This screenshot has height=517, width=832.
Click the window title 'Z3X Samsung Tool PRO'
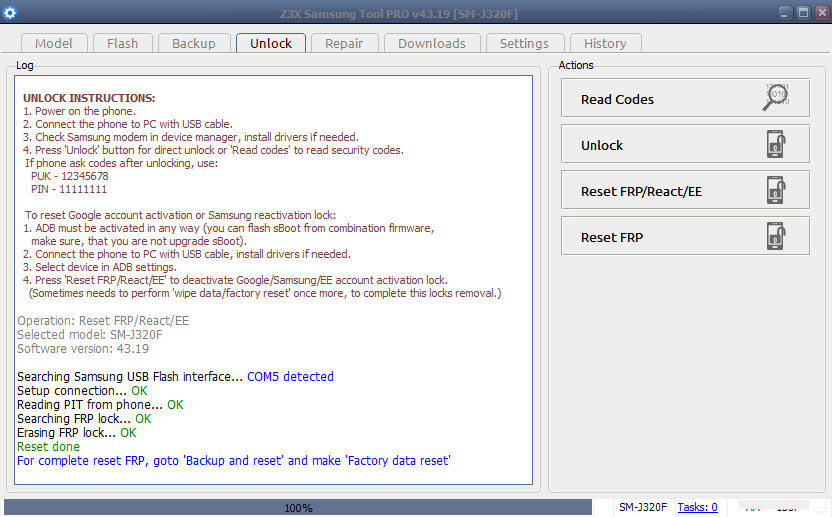pos(399,14)
